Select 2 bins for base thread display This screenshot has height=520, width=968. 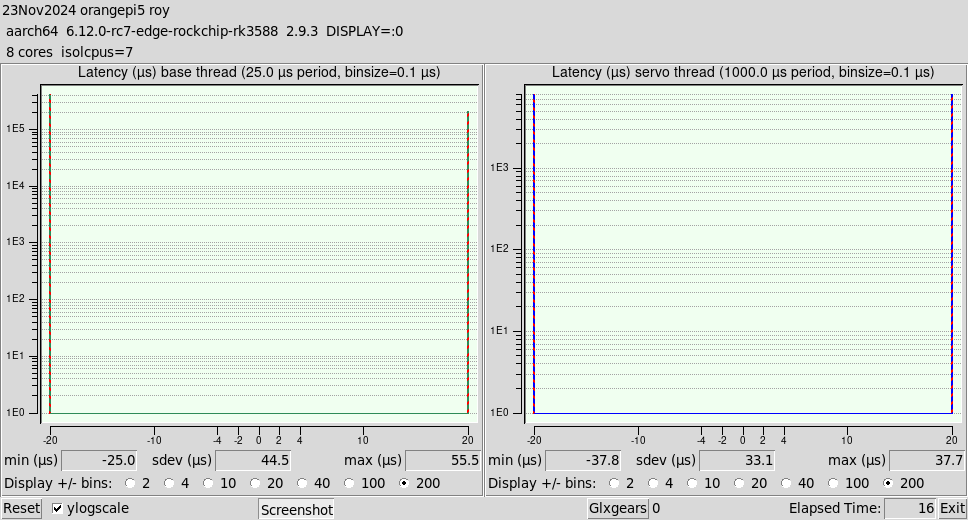click(x=130, y=483)
